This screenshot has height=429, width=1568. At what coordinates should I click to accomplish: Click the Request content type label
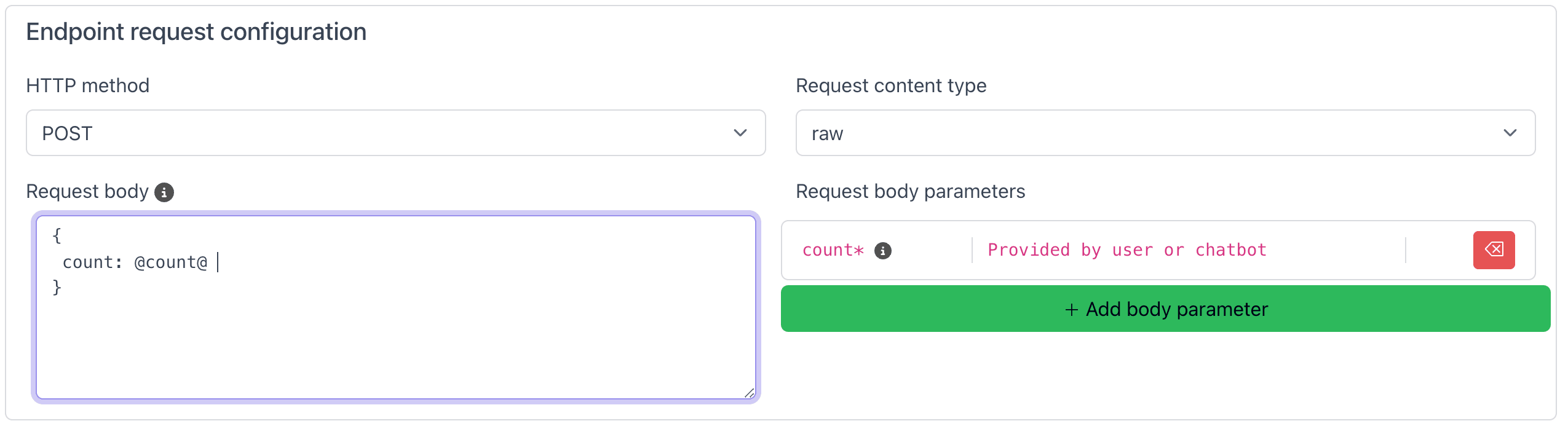click(x=890, y=85)
